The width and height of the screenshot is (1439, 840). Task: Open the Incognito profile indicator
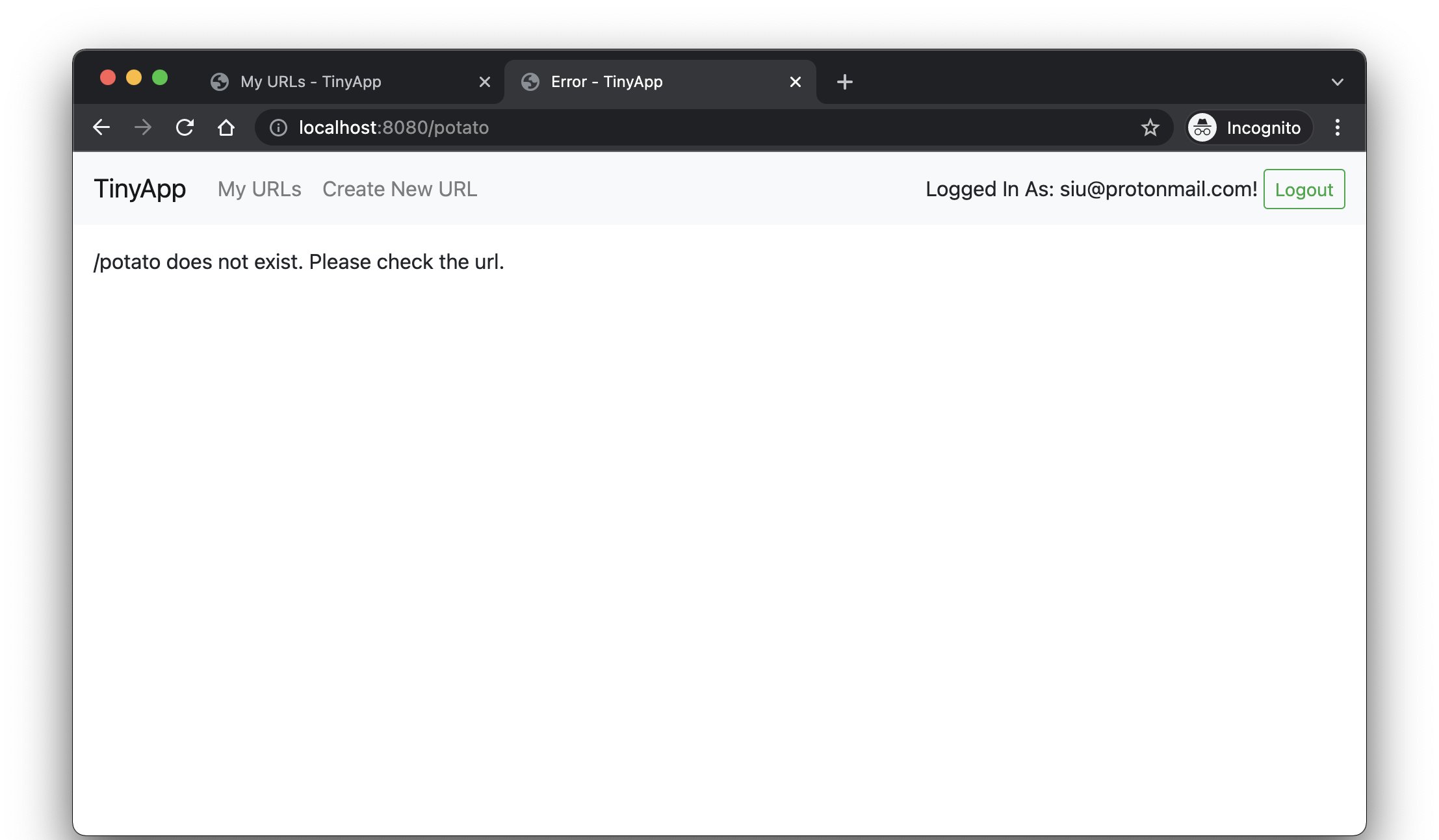1248,128
